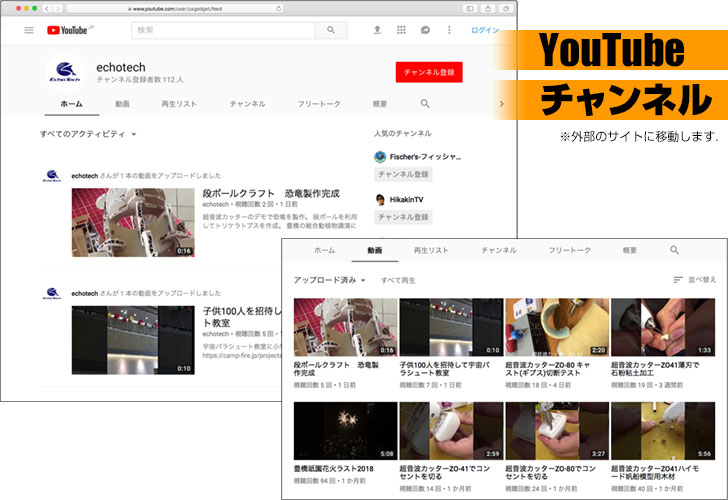Open the 並べ替え sort menu label
Viewport: 728px width, 500px height.
tap(702, 279)
